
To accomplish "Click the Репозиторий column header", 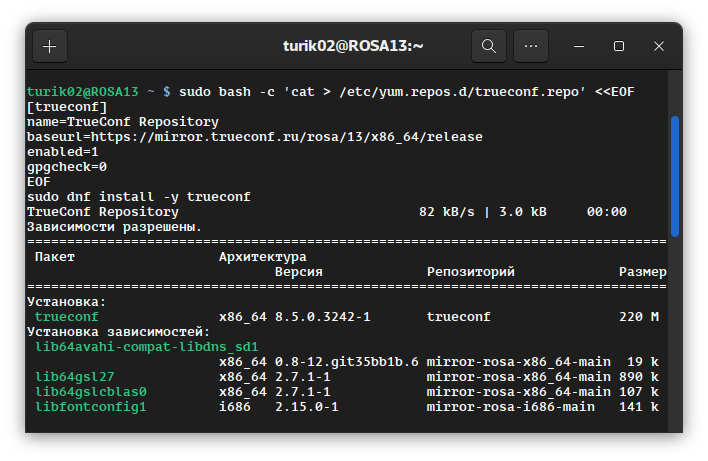I will point(470,272).
